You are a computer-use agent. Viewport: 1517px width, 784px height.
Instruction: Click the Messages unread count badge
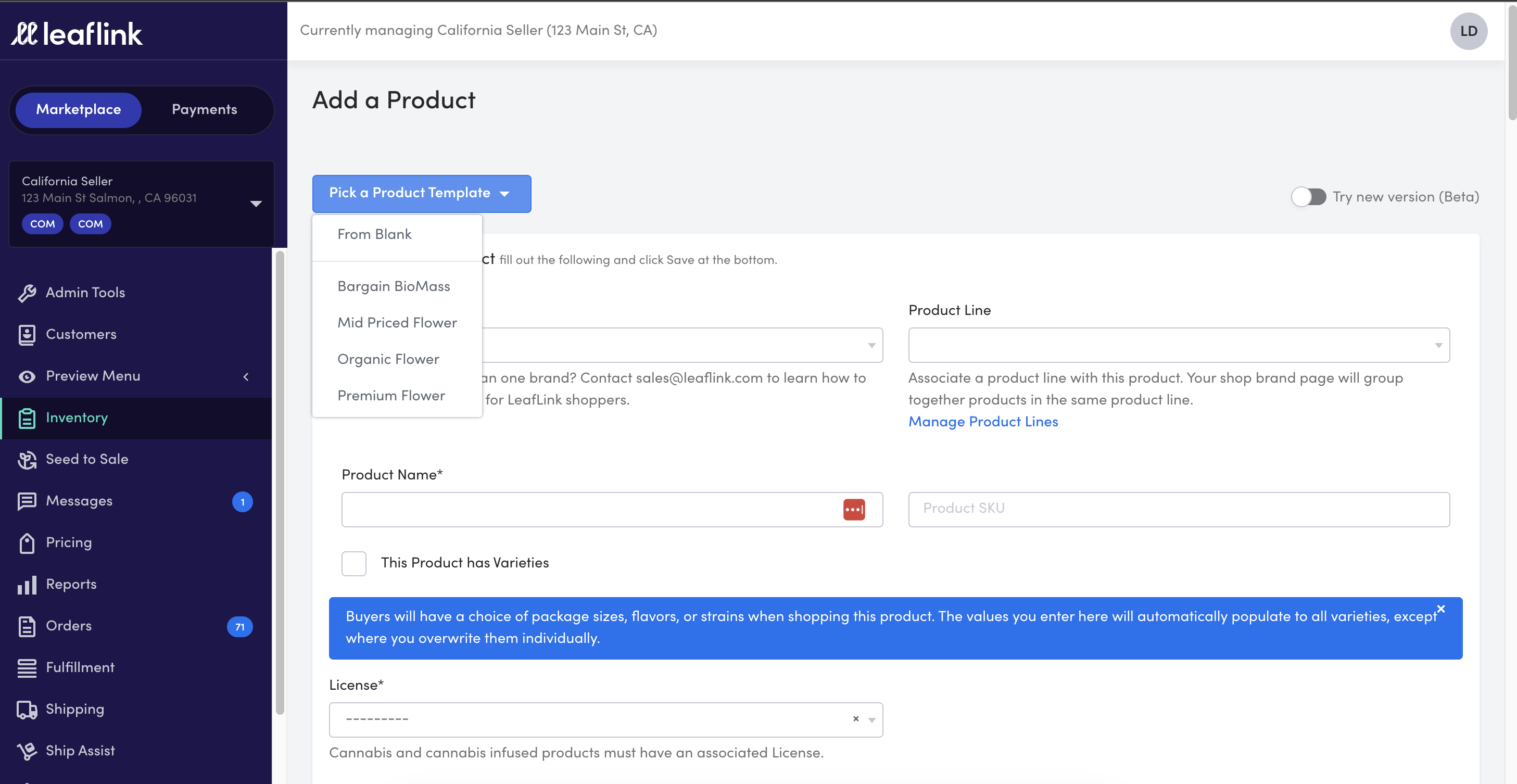point(242,502)
